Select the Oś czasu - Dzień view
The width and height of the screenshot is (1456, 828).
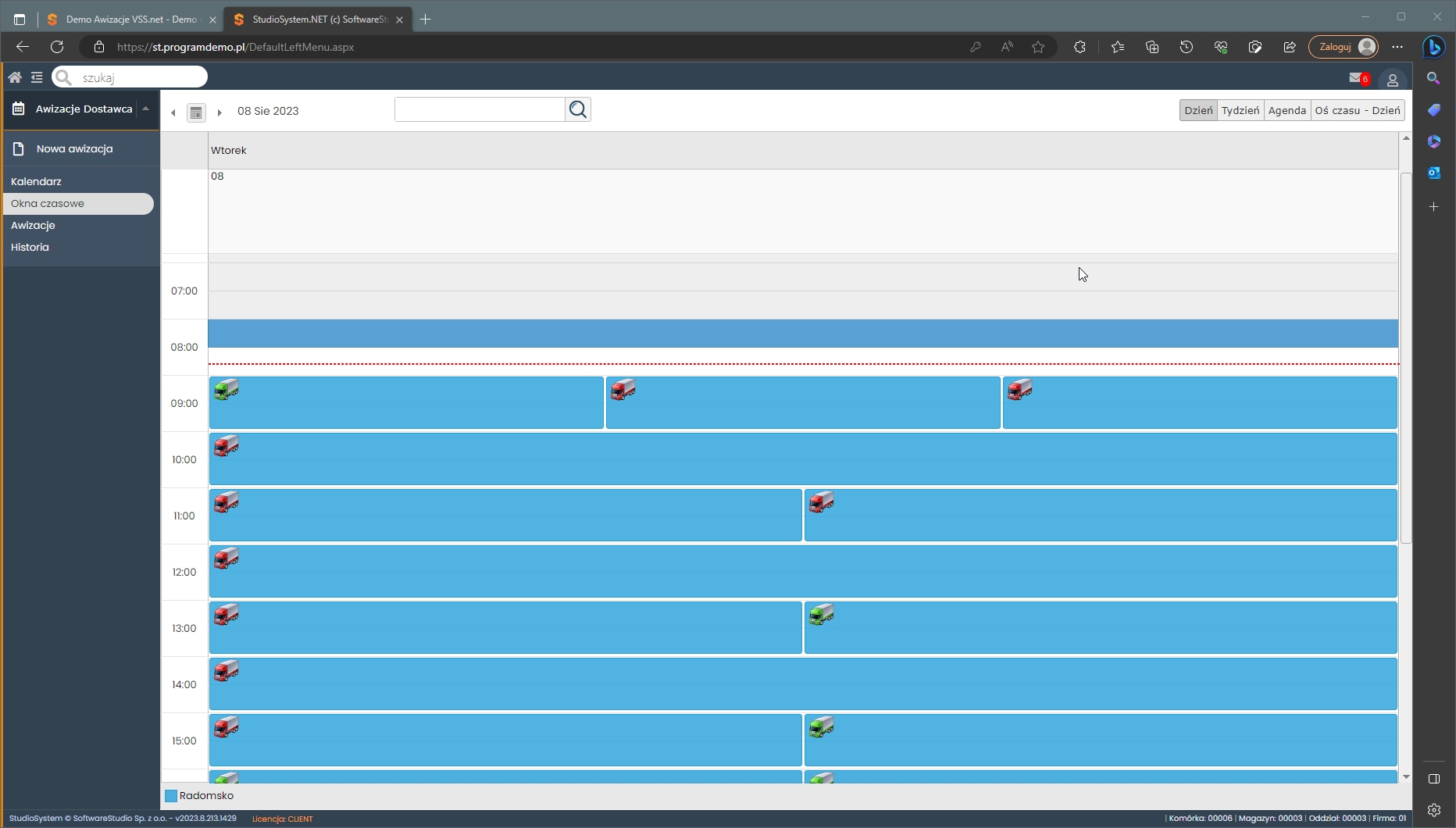point(1357,110)
